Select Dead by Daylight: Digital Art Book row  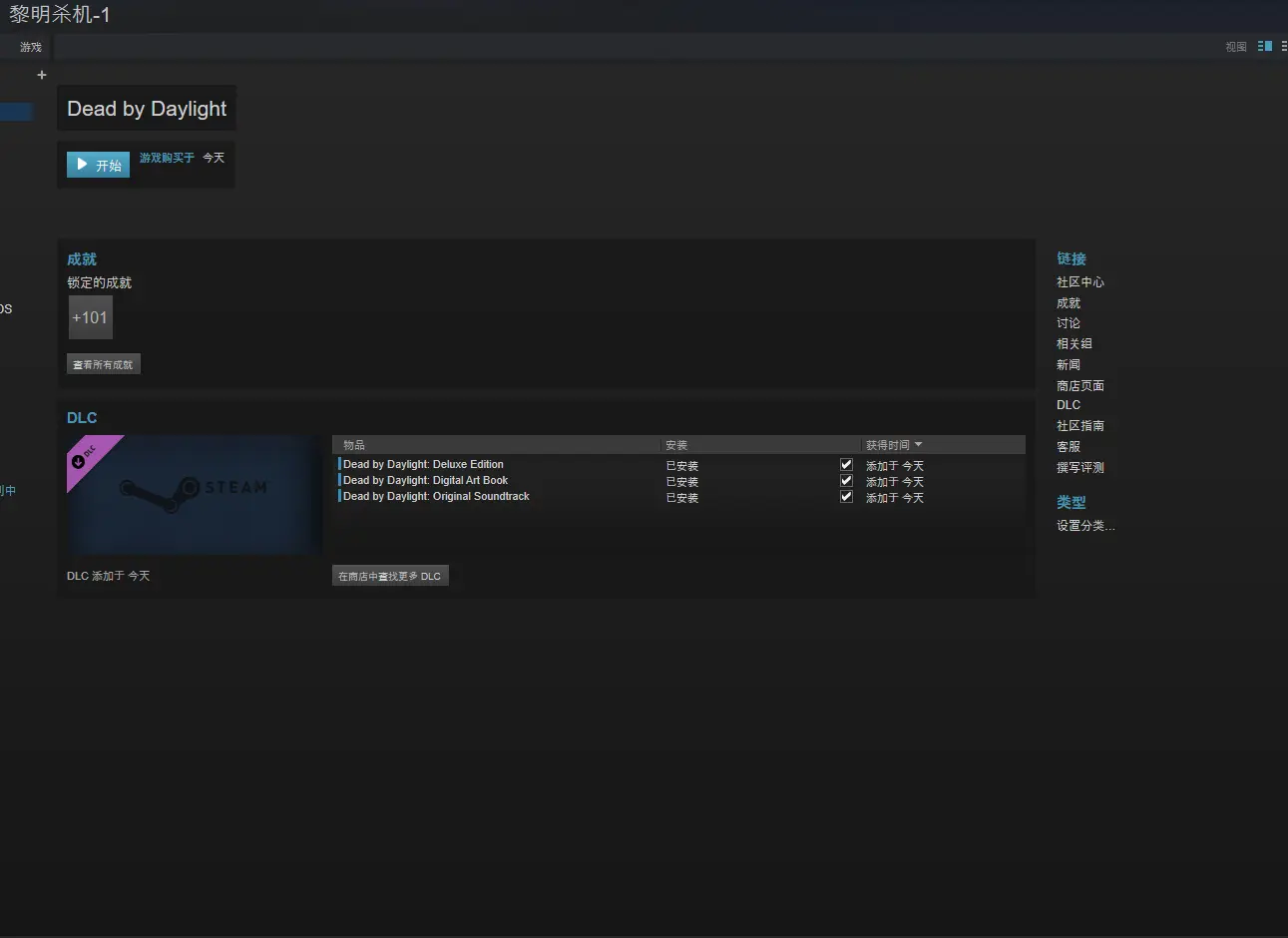pyautogui.click(x=680, y=481)
